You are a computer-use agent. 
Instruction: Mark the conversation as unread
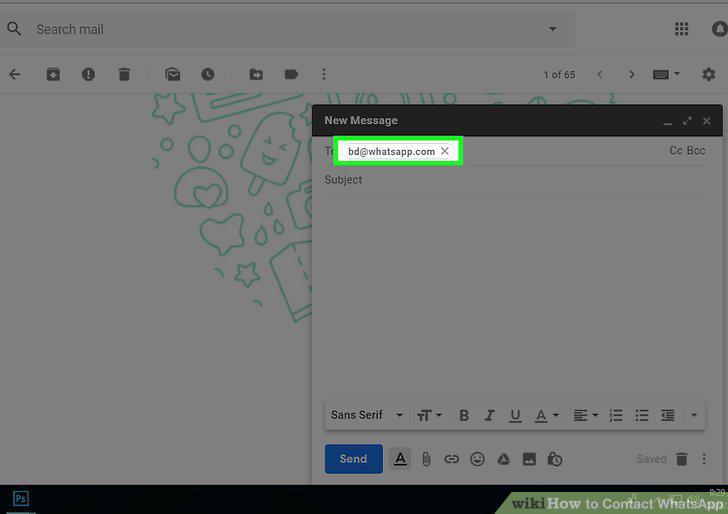coord(173,74)
